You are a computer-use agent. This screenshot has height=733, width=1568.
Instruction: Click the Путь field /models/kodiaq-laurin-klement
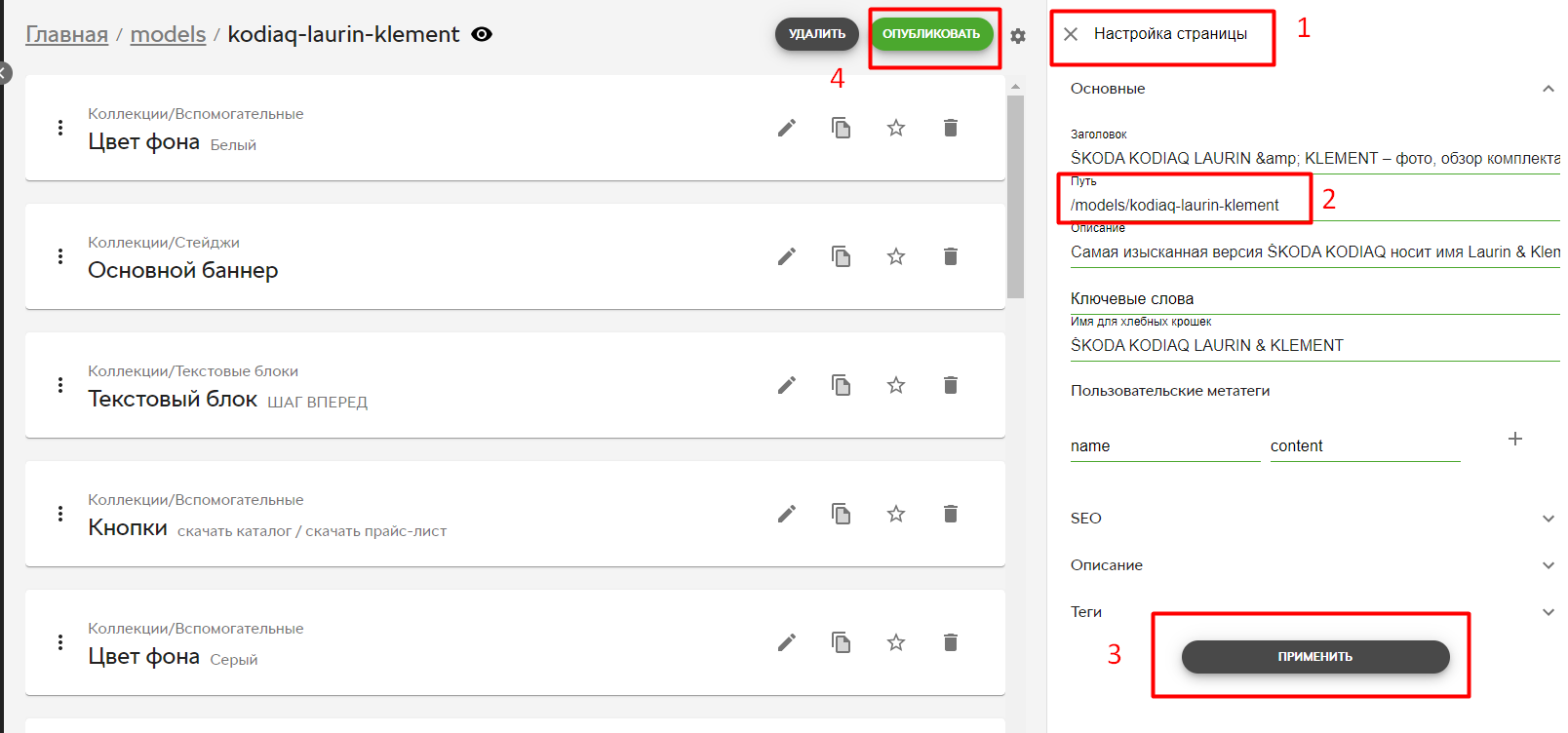coord(1315,205)
